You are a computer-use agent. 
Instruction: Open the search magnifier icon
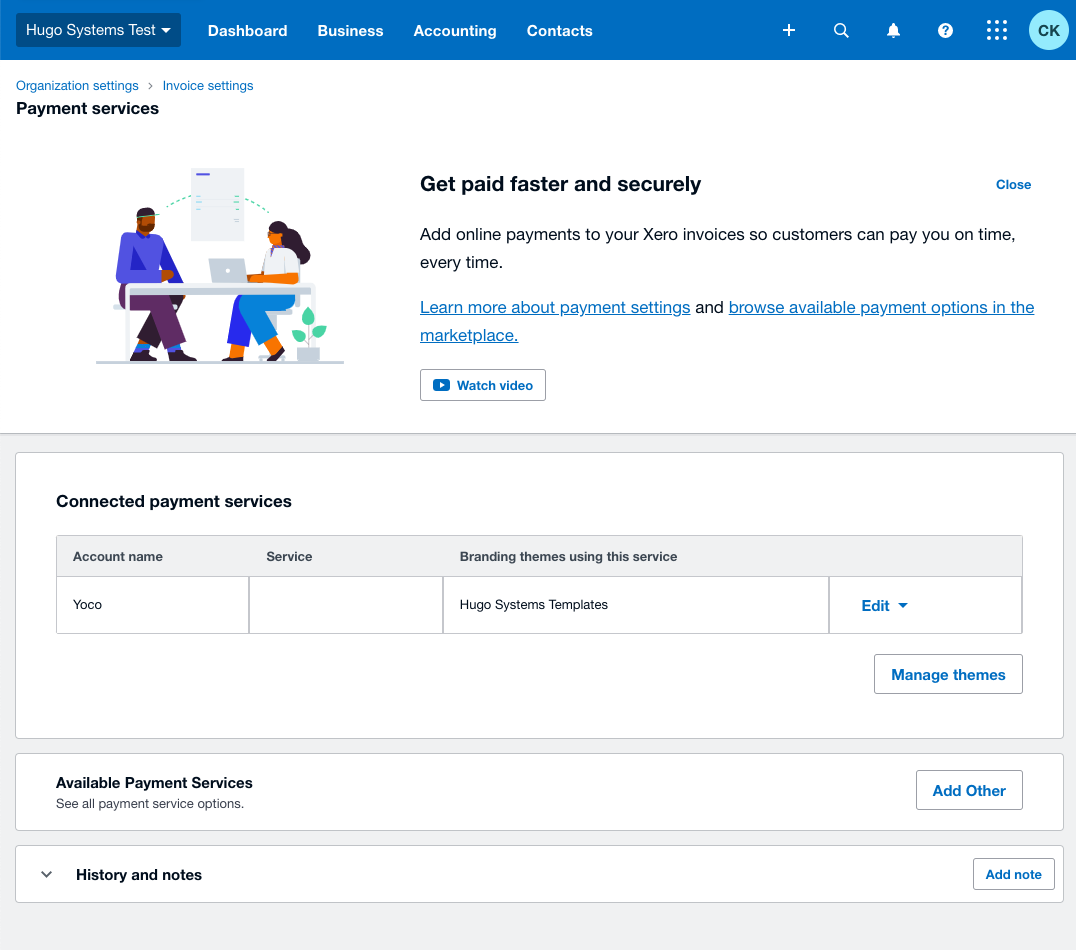click(841, 31)
